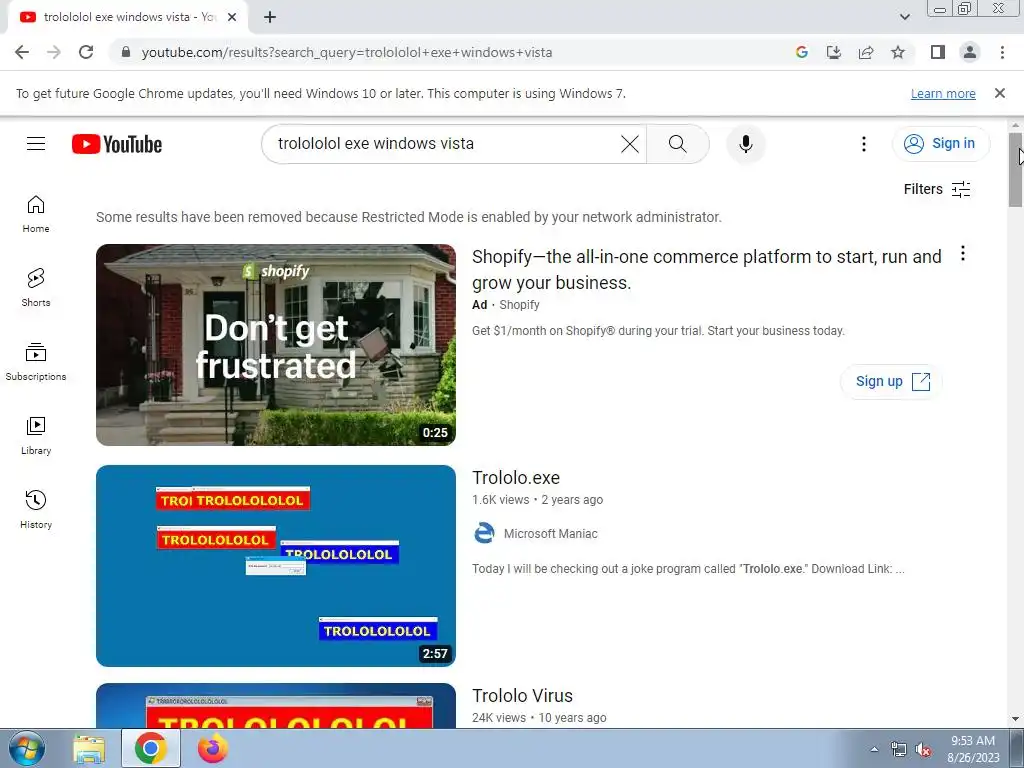
Task: Open Subscriptions in the sidebar
Action: tap(36, 362)
